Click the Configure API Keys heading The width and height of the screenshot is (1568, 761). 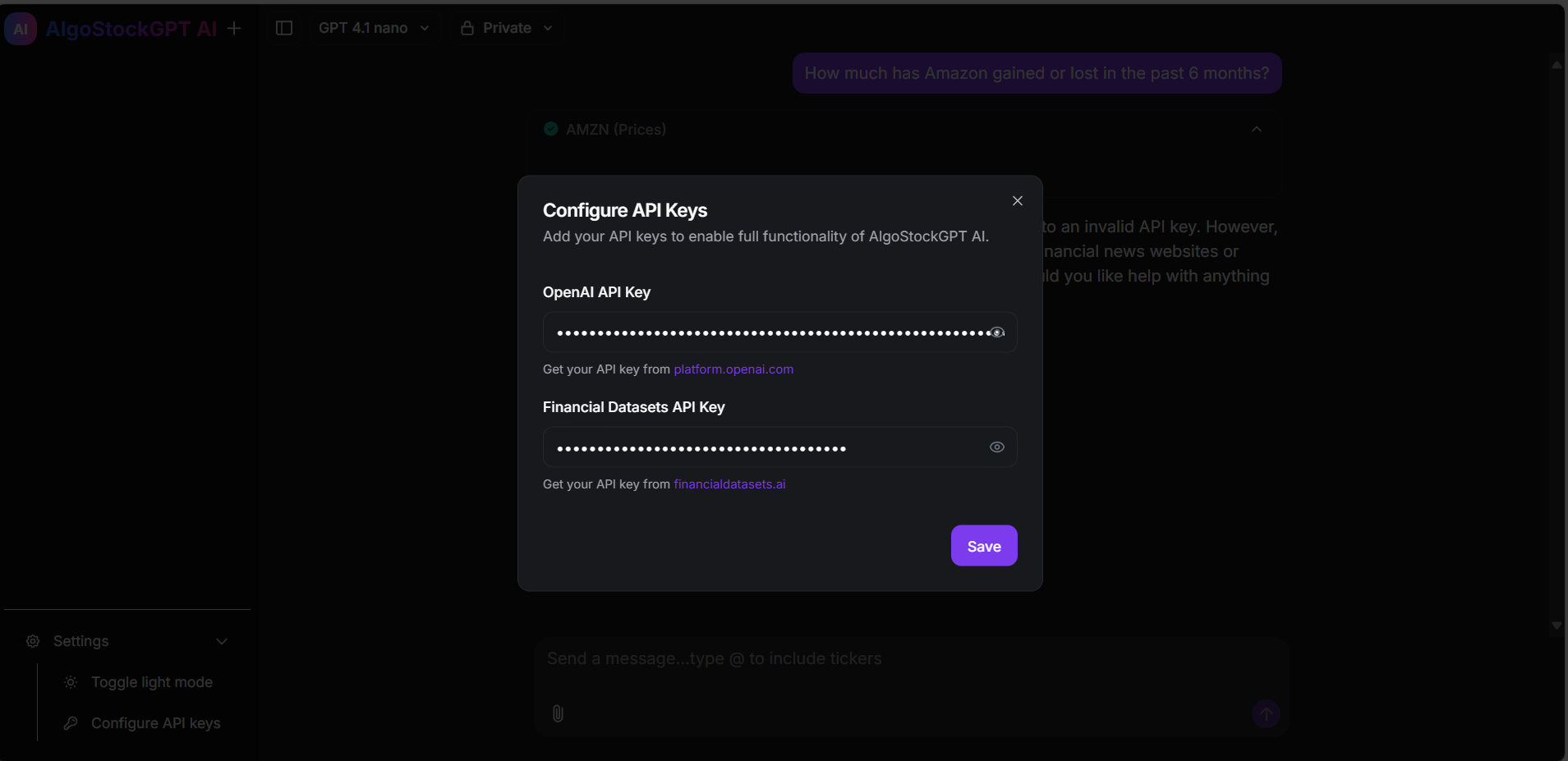click(x=625, y=210)
